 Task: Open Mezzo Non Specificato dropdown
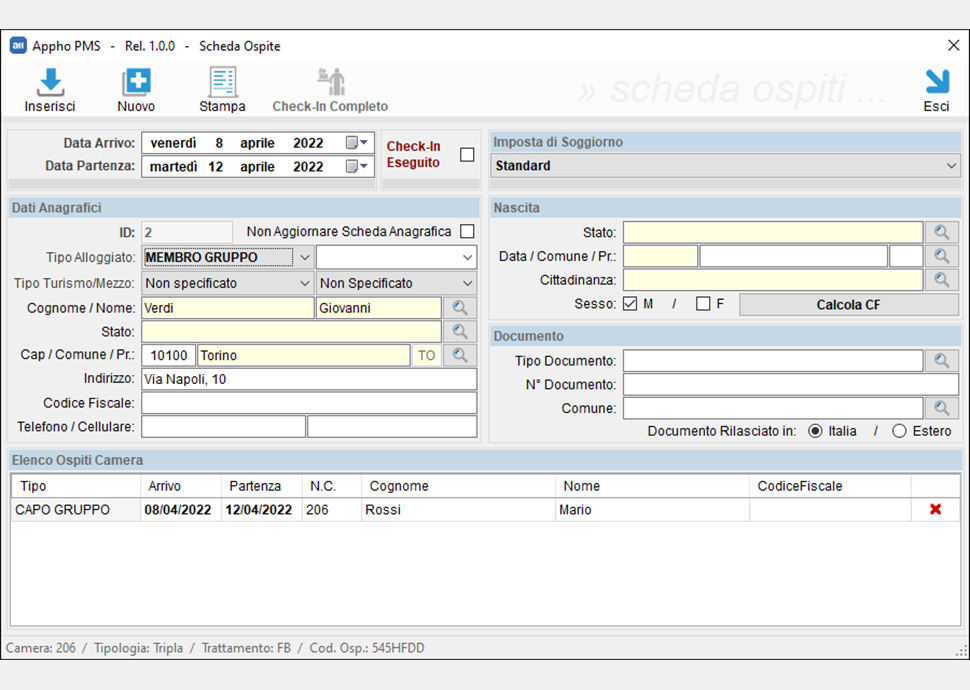[397, 283]
